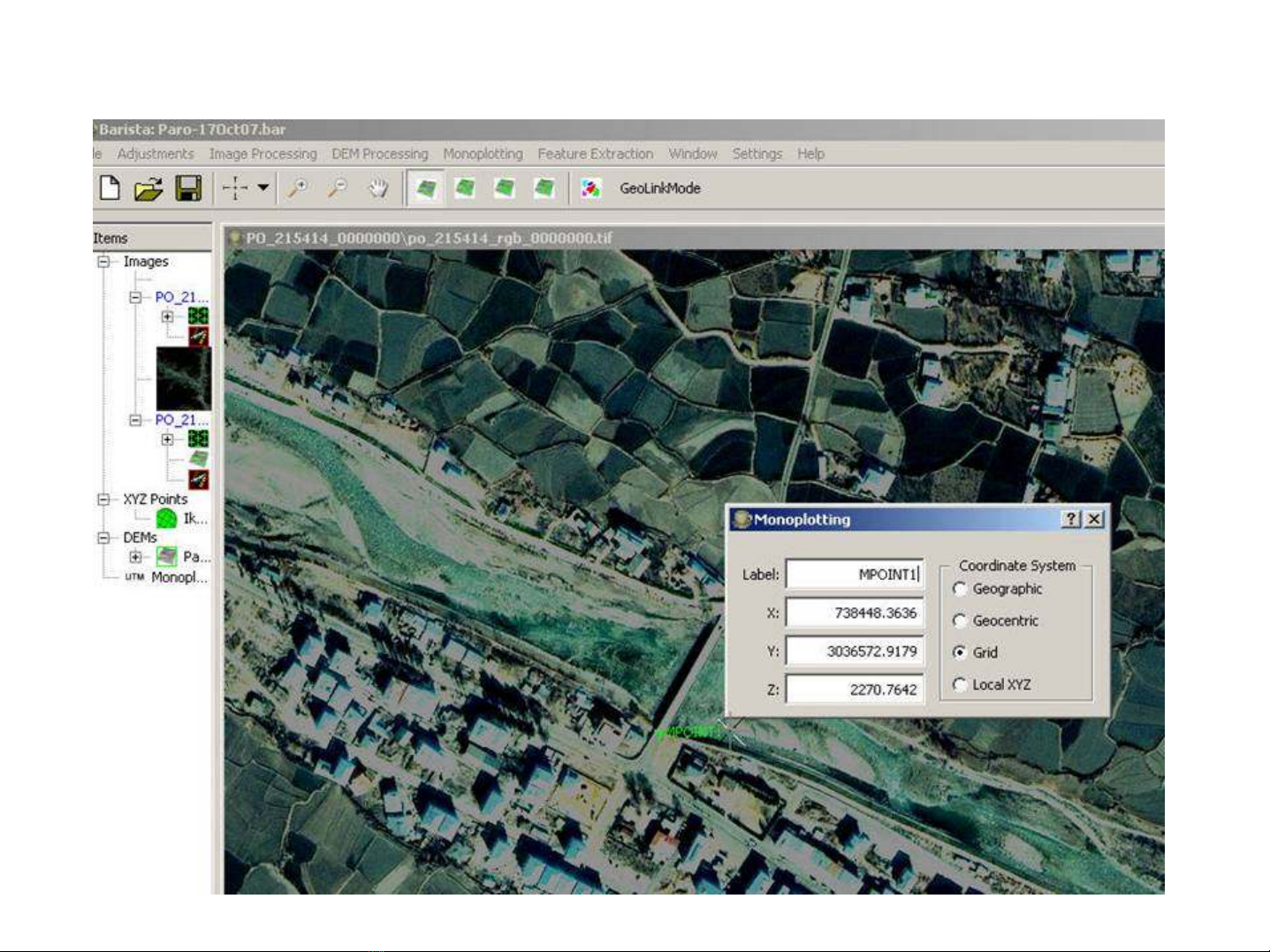1270x952 pixels.
Task: Click the first image's green control points icon
Action: [198, 316]
